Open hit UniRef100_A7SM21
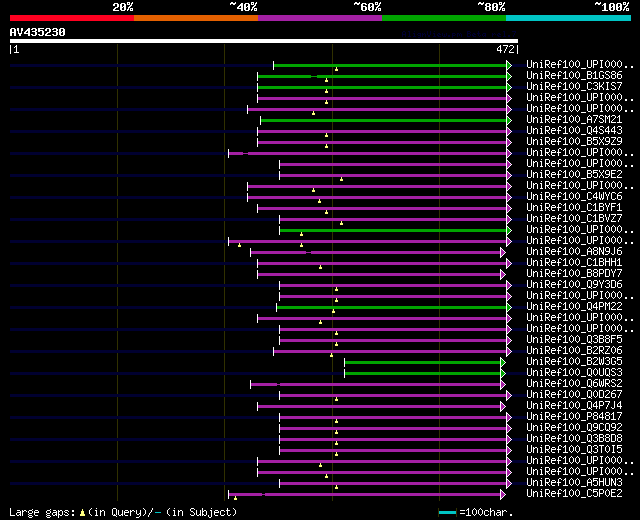640x520 pixels. [574, 120]
